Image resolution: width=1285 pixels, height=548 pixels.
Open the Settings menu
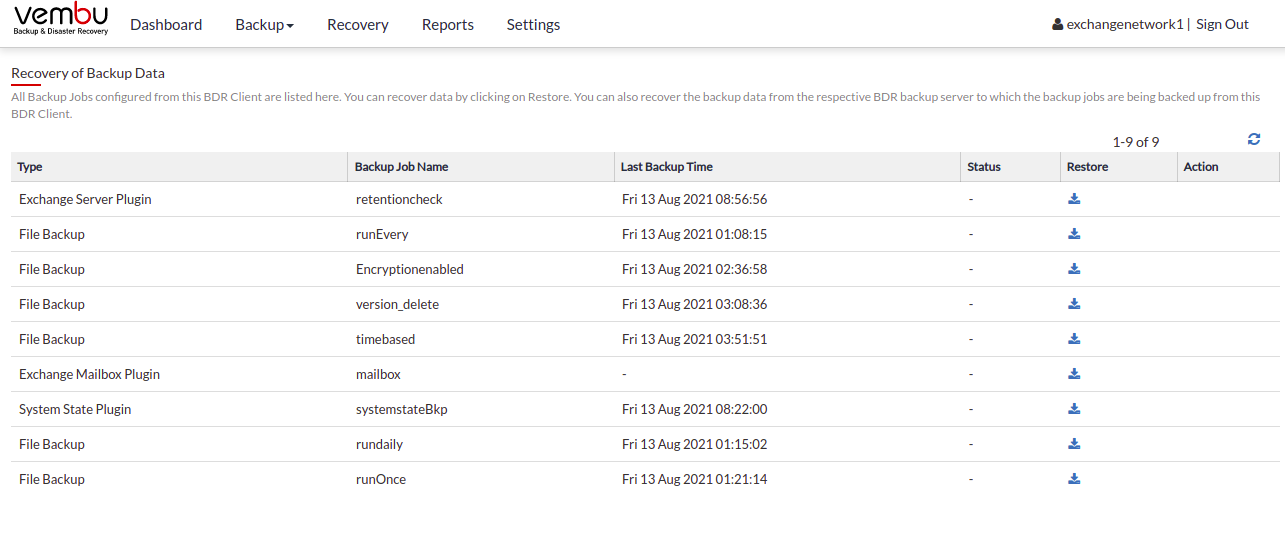[533, 24]
